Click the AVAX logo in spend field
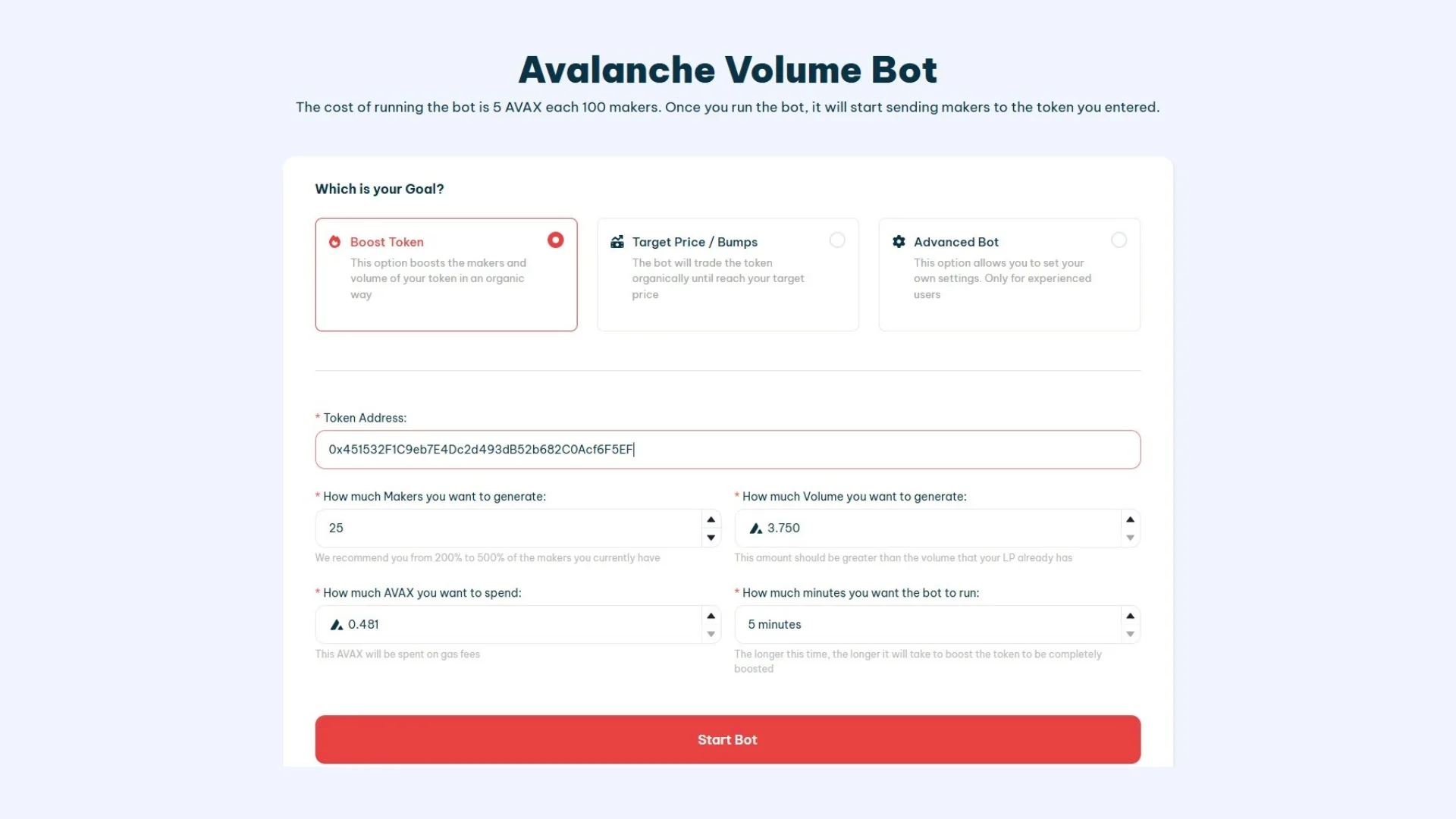 [x=336, y=625]
